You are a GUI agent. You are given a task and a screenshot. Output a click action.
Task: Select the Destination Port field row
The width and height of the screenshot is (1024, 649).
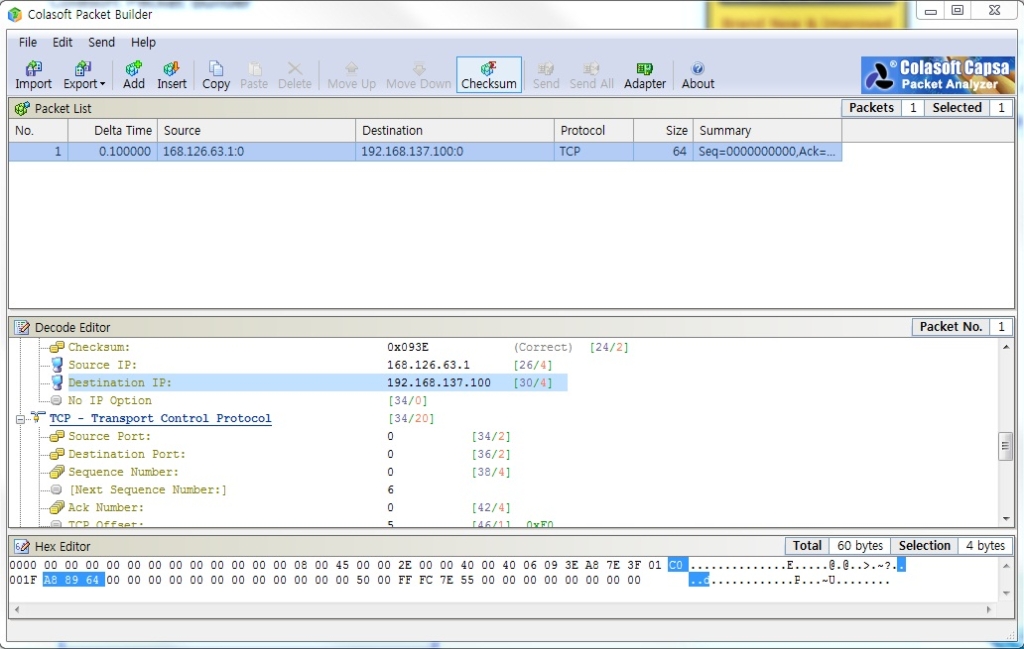127,454
